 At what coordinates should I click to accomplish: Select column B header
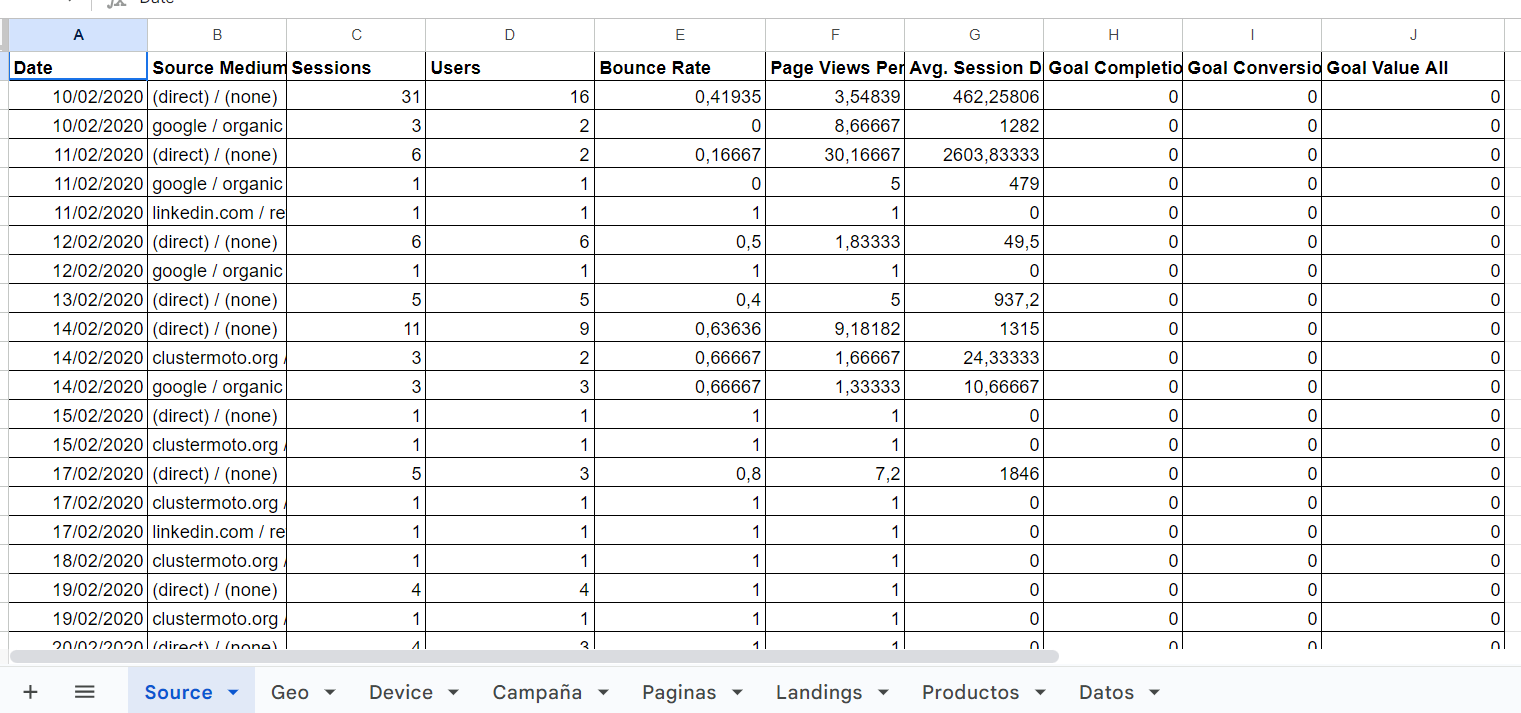[217, 35]
